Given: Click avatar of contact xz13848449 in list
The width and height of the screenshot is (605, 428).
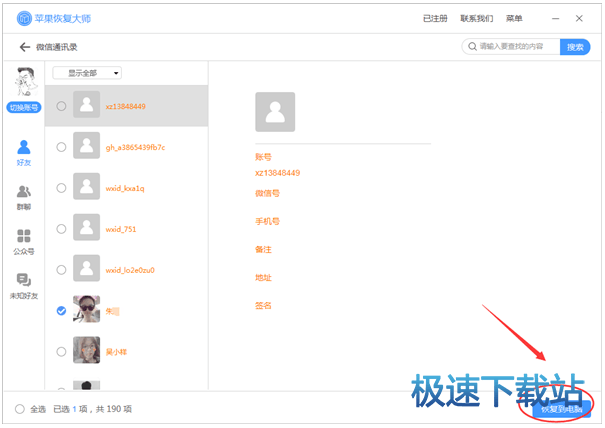Looking at the screenshot, I should pos(86,105).
